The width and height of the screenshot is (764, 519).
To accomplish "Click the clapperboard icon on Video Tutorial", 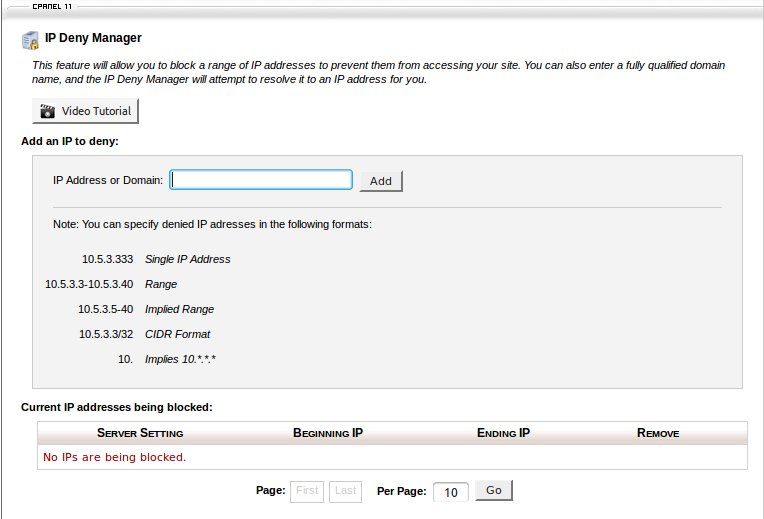I will pyautogui.click(x=46, y=111).
